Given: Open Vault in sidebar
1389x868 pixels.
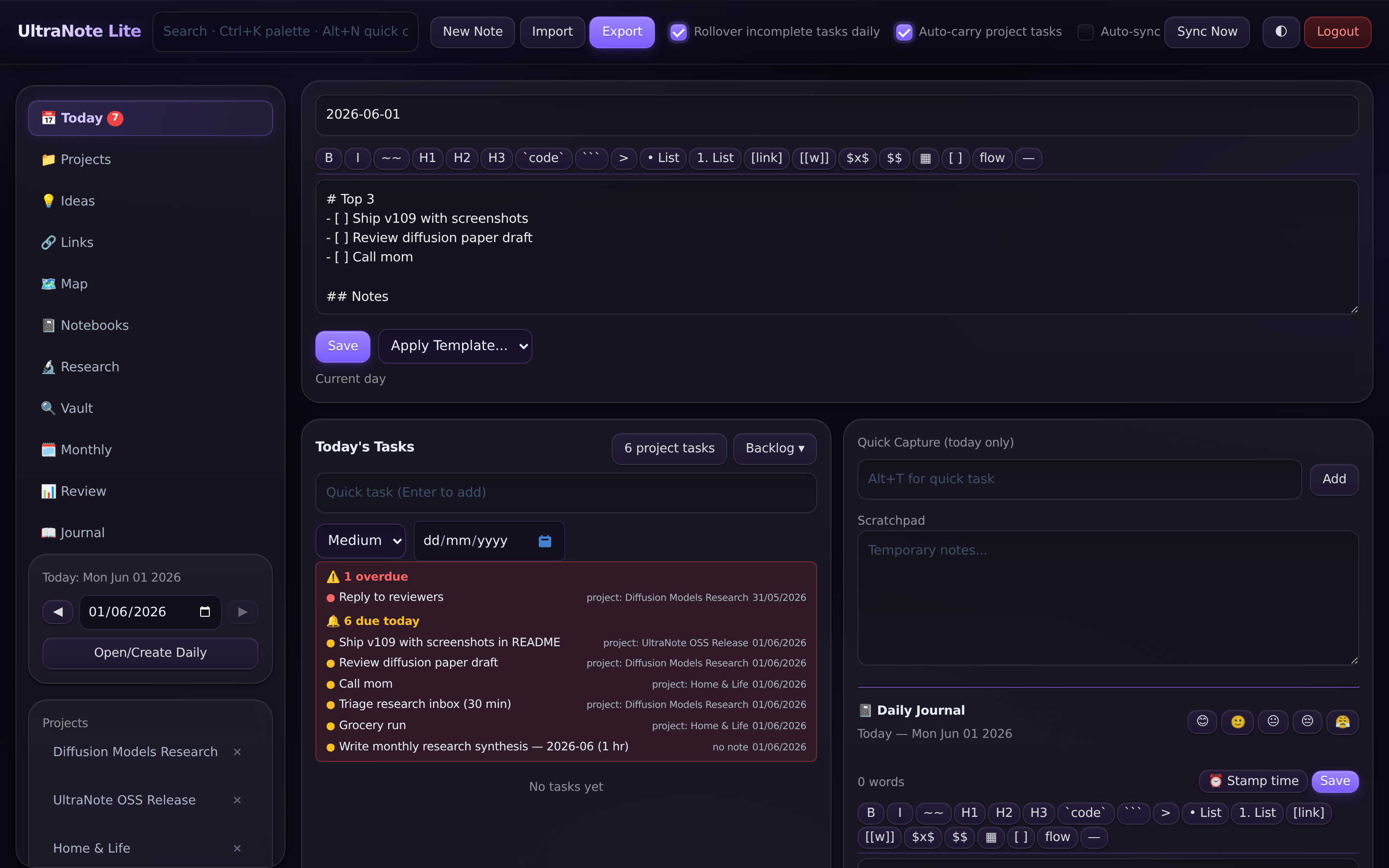Looking at the screenshot, I should pos(150,409).
